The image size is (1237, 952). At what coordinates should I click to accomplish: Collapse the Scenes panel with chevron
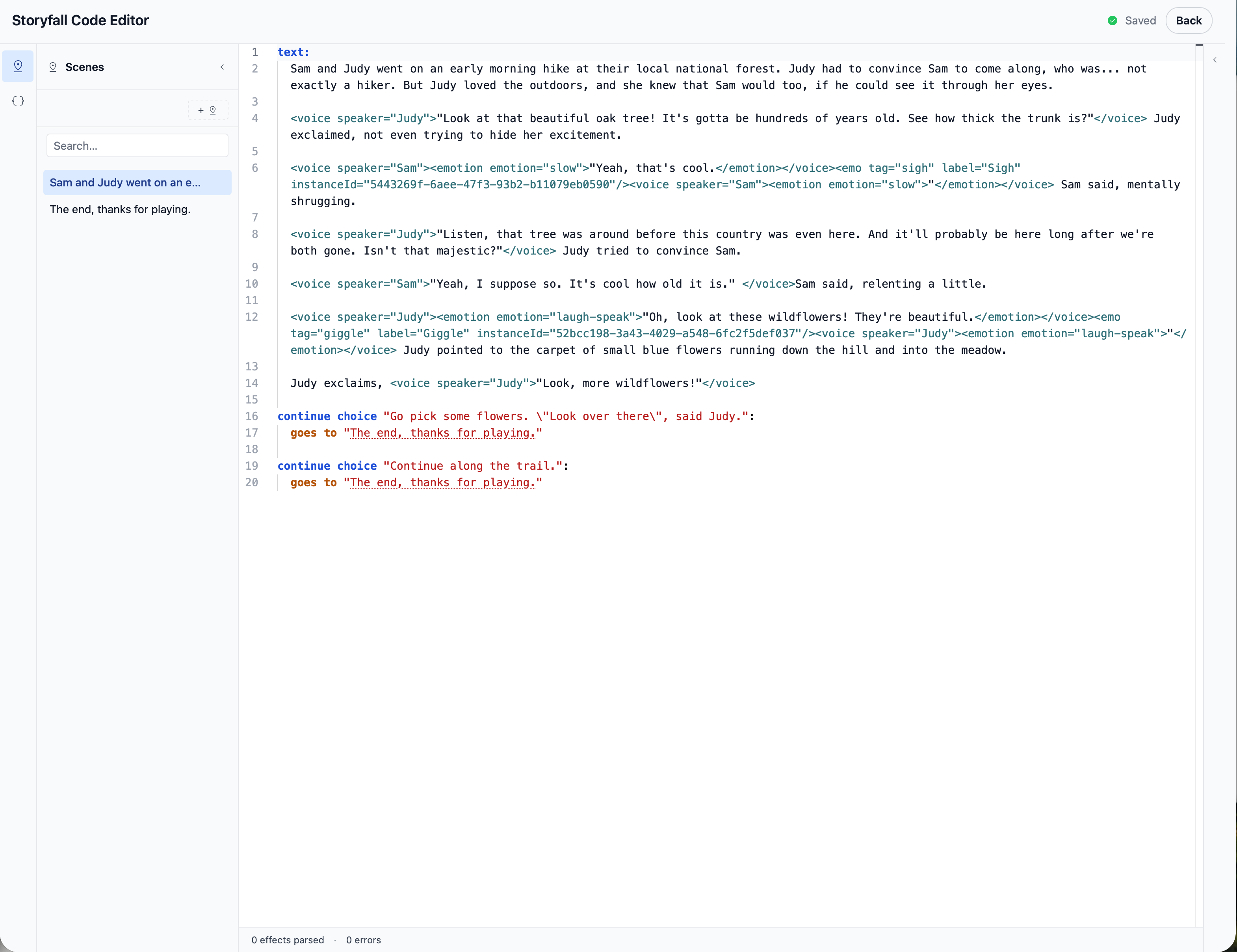pos(222,67)
